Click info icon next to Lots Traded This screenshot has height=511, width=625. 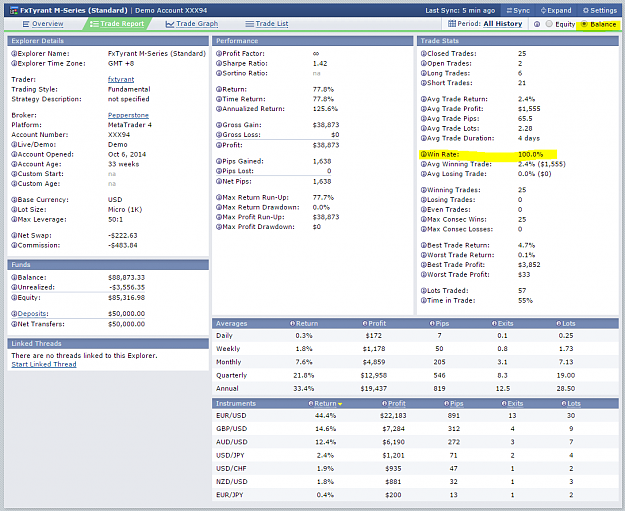424,291
